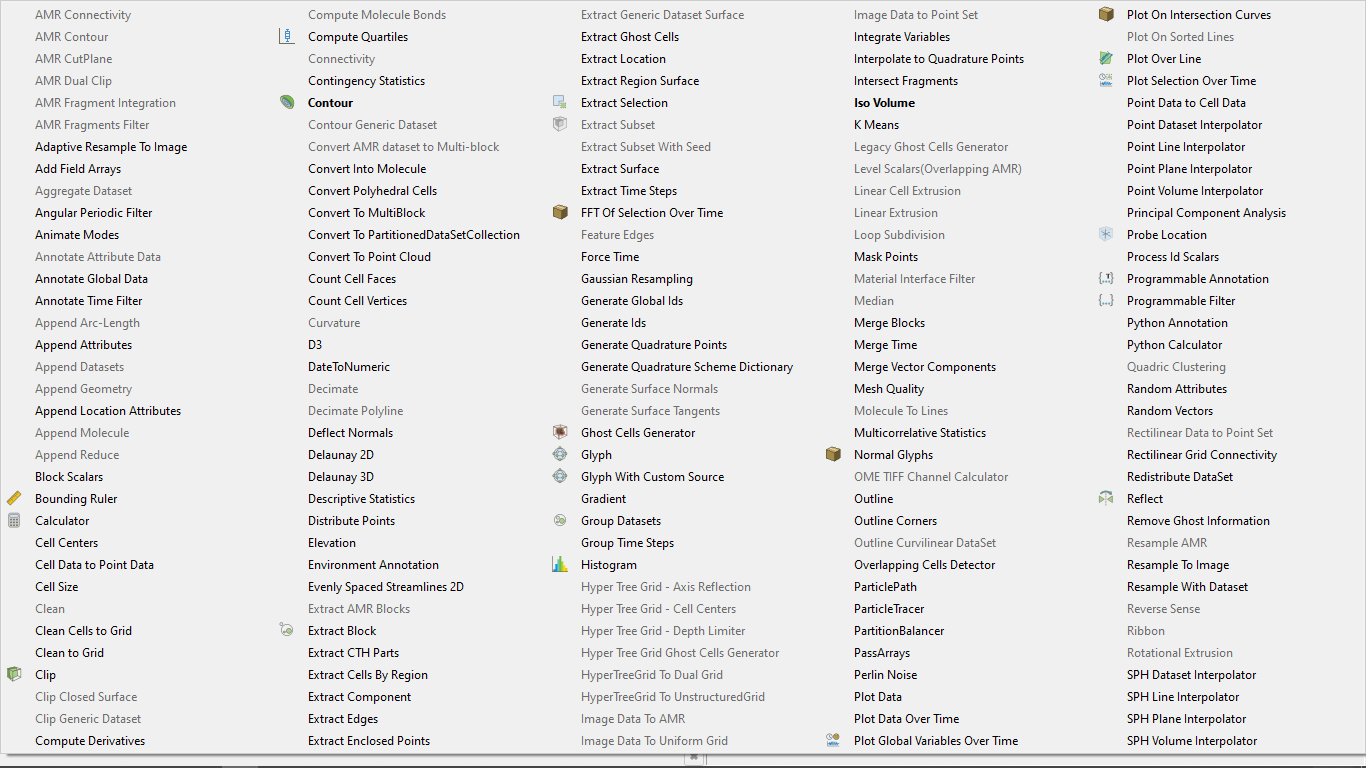The height and width of the screenshot is (768, 1366).
Task: Click the Reflect filter icon
Action: pos(1106,499)
